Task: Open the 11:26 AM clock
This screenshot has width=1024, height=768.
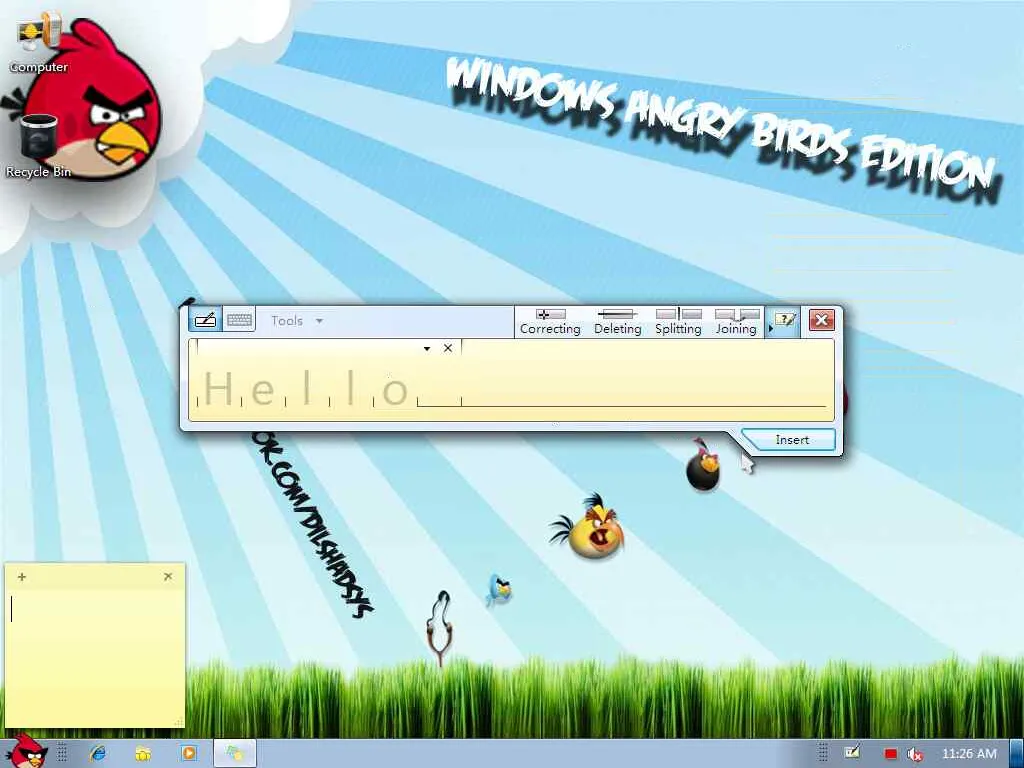Action: 969,754
